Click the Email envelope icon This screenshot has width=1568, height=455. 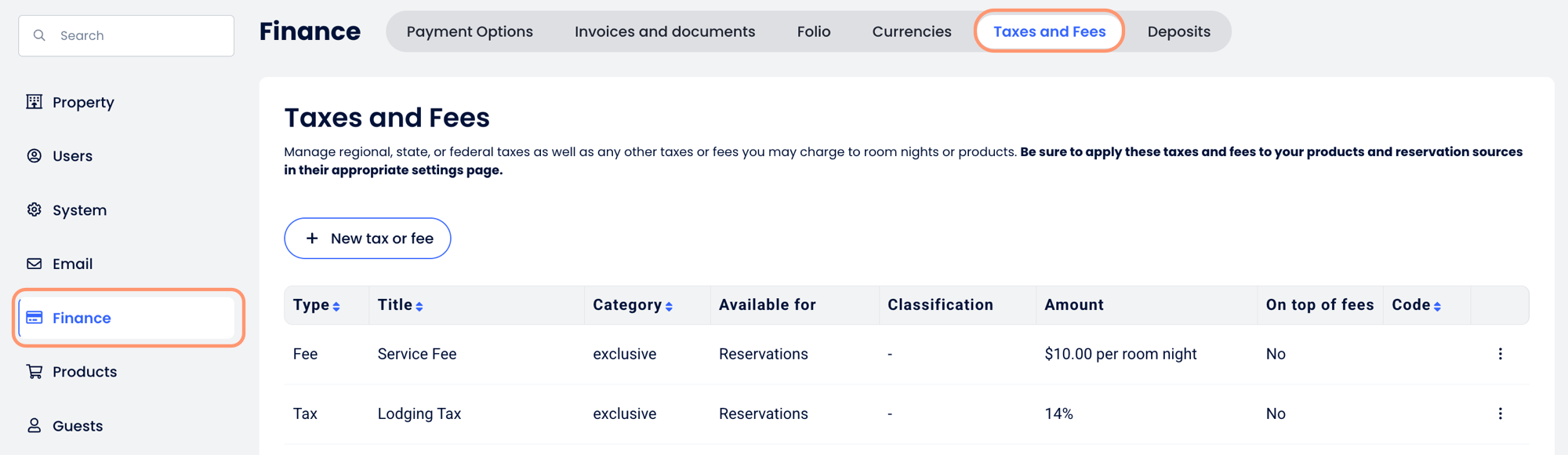point(34,264)
